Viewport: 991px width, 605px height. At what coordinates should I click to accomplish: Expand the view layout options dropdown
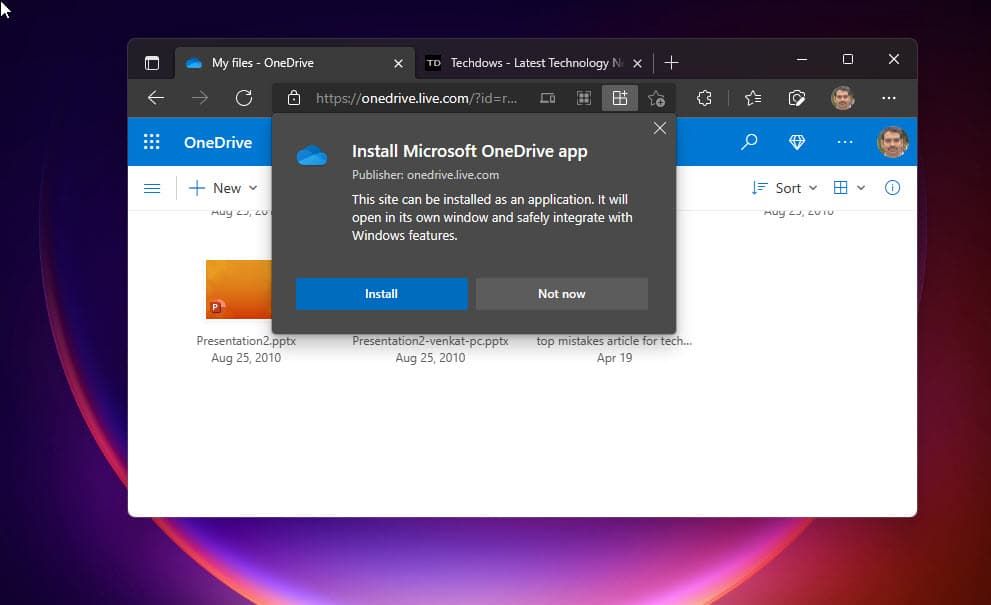tap(849, 188)
